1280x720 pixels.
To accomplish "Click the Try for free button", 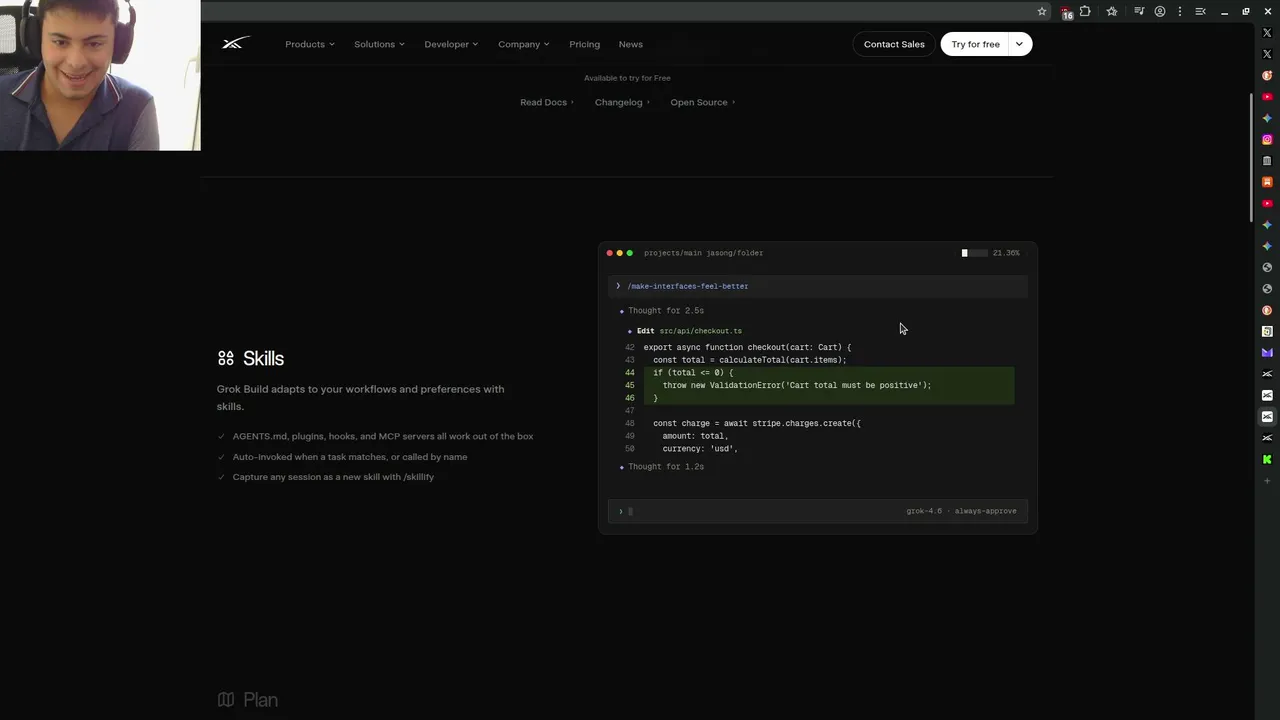I will click(975, 44).
